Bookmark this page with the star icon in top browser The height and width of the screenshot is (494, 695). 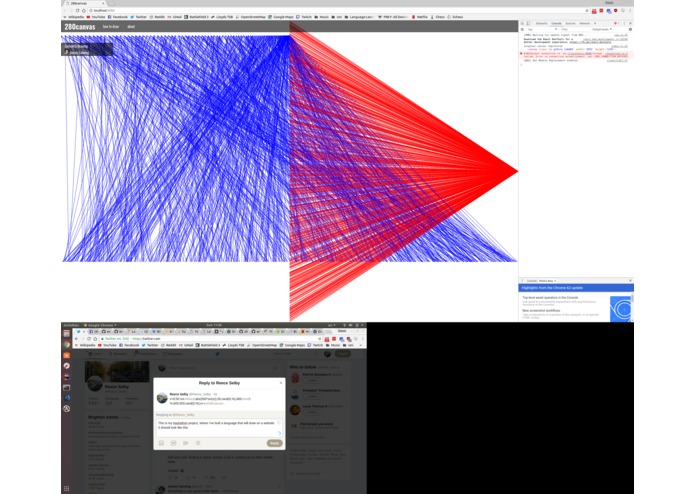coord(587,10)
